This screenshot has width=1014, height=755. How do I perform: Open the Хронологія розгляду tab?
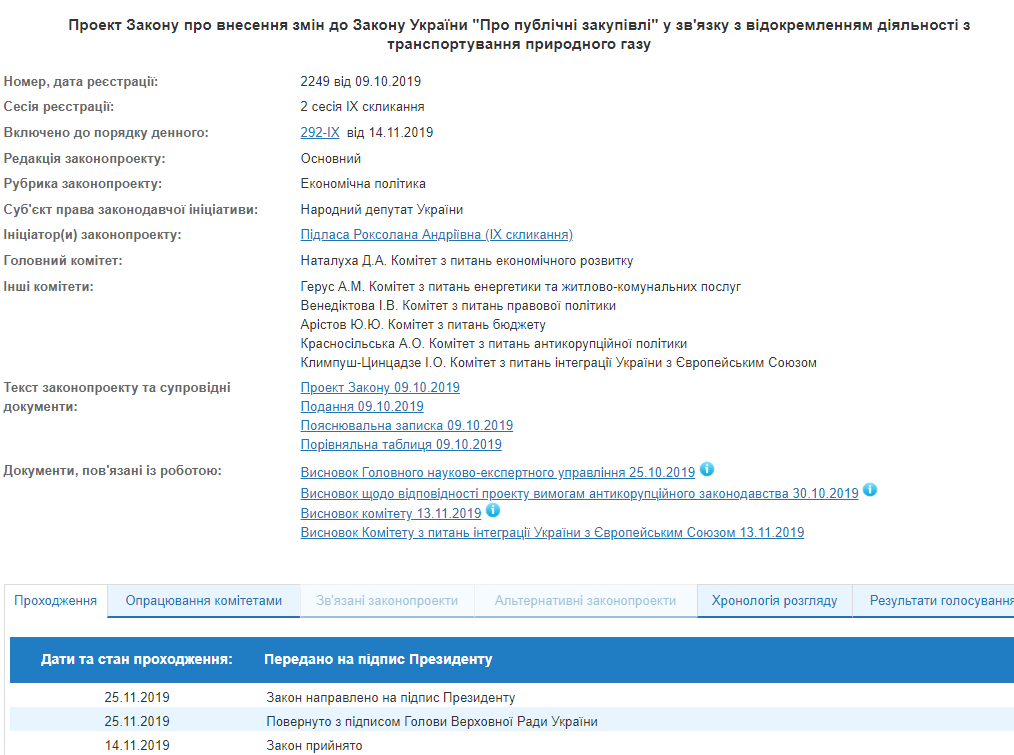(774, 601)
